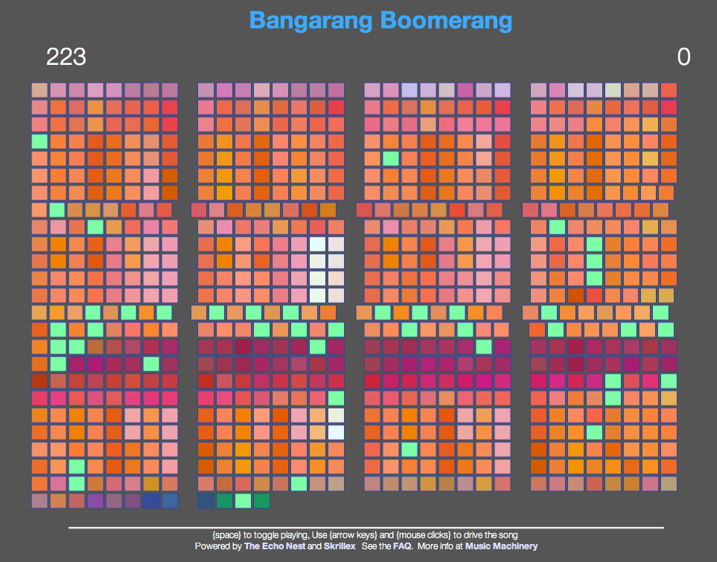The image size is (717, 562).
Task: Select the light blue tile in the bottom white column of second block
Action: [337, 432]
